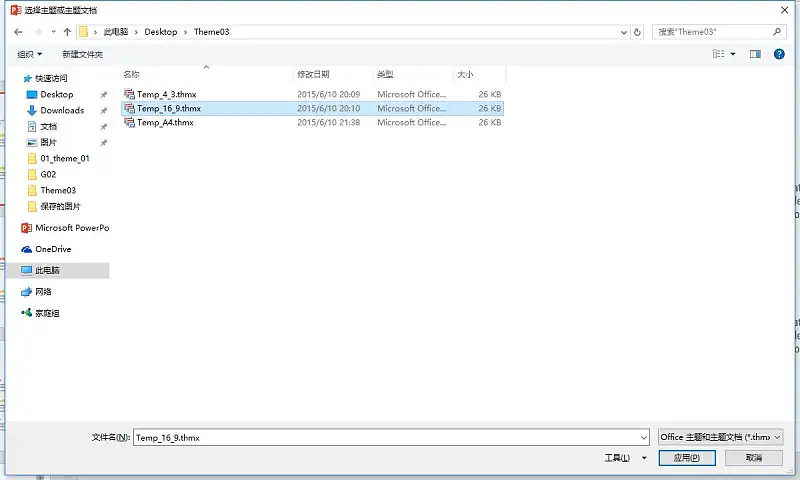This screenshot has width=800, height=480.
Task: Select the 网络 (Network) sidebar item
Action: click(43, 292)
